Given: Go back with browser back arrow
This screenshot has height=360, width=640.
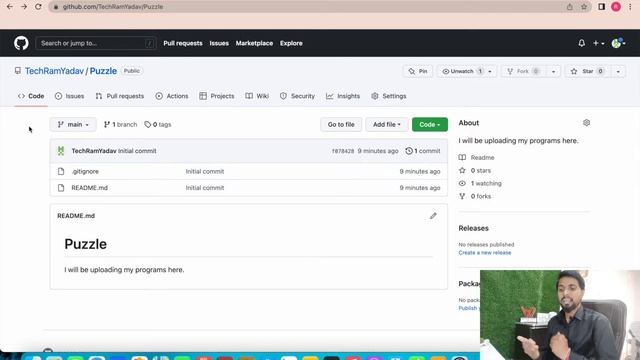Looking at the screenshot, I should [x=10, y=7].
